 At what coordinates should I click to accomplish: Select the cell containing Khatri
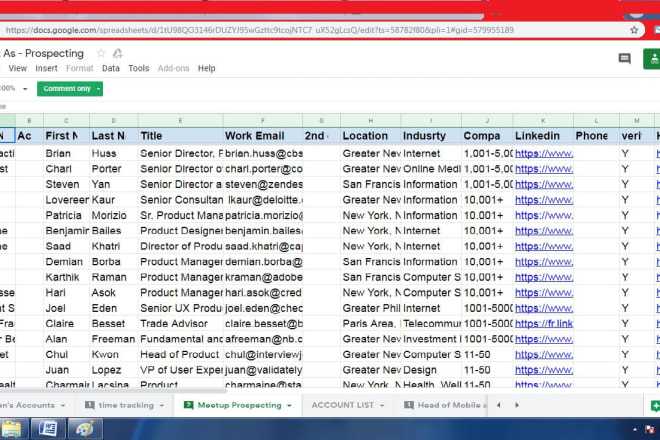pyautogui.click(x=114, y=246)
